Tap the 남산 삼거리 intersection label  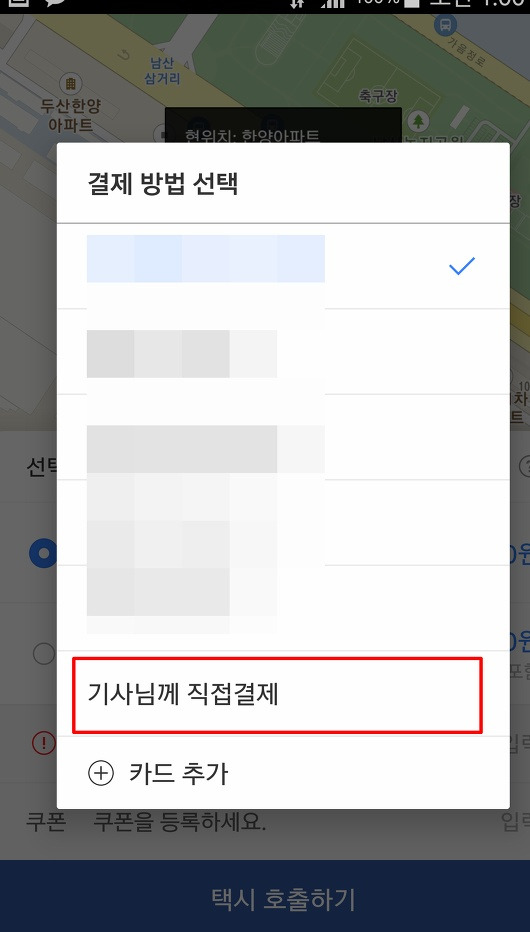(x=162, y=70)
